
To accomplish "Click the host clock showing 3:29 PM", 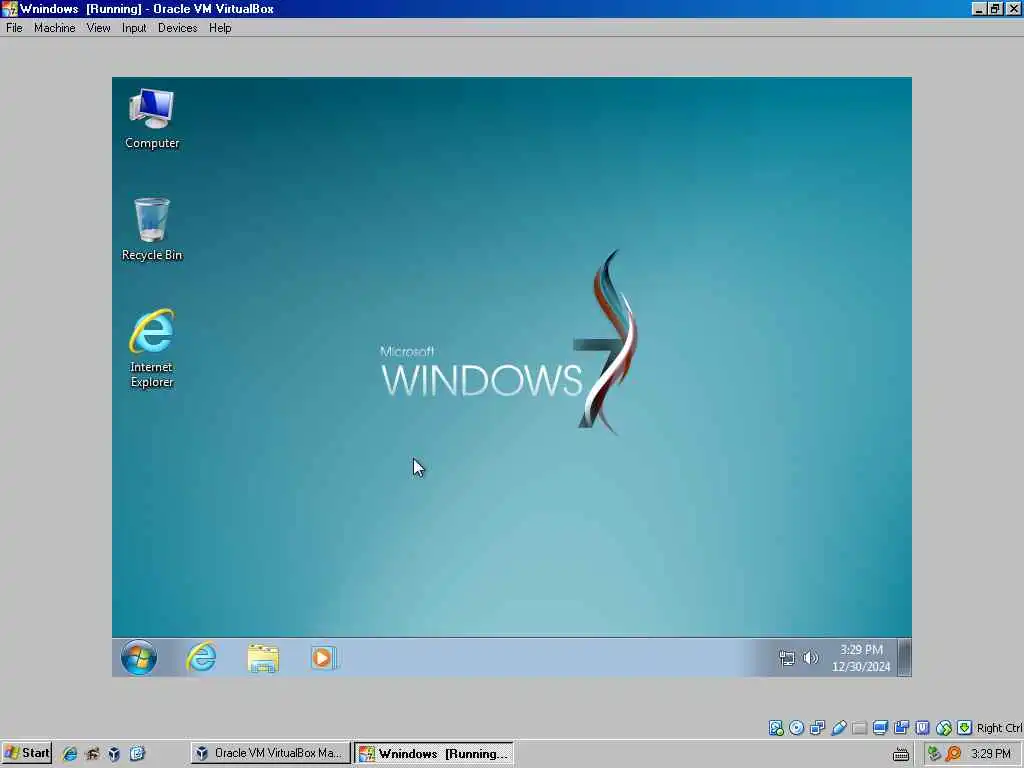I will (991, 754).
